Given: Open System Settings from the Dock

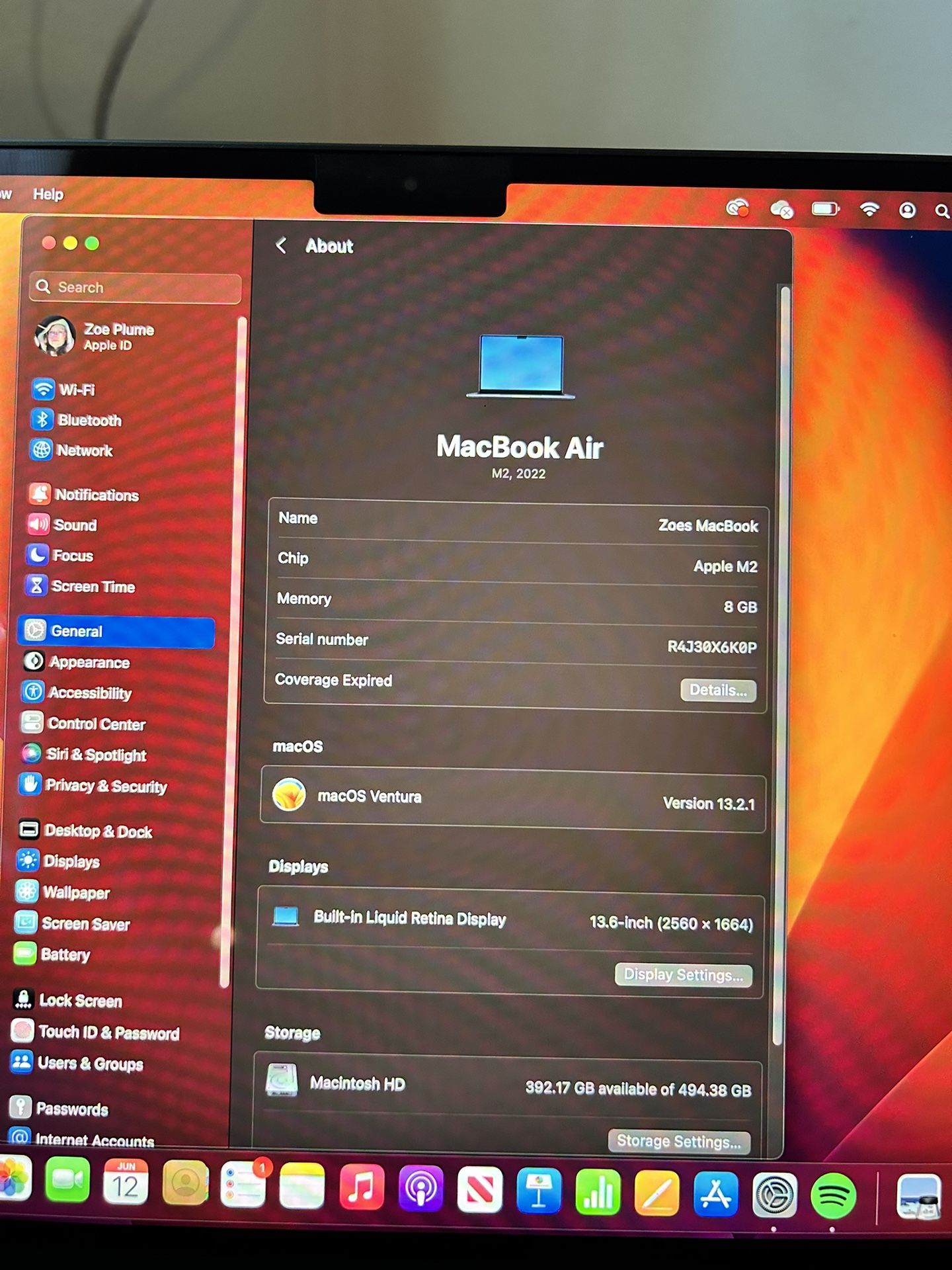Looking at the screenshot, I should coord(774,1195).
